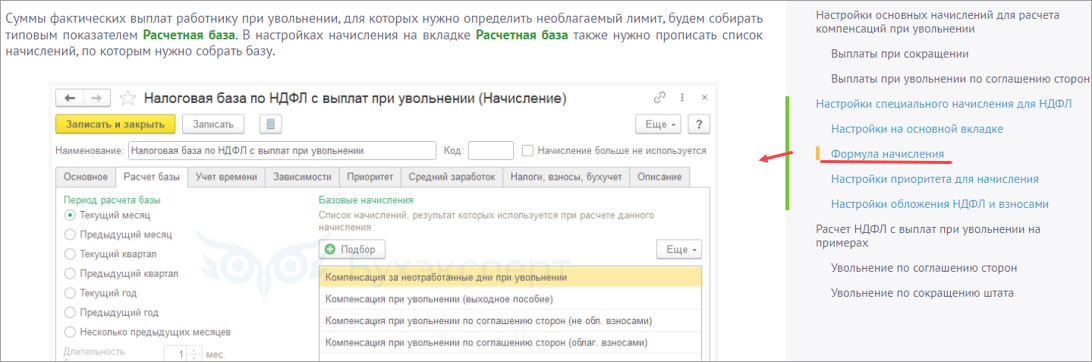Choose the Текущий год radio option

(x=69, y=293)
